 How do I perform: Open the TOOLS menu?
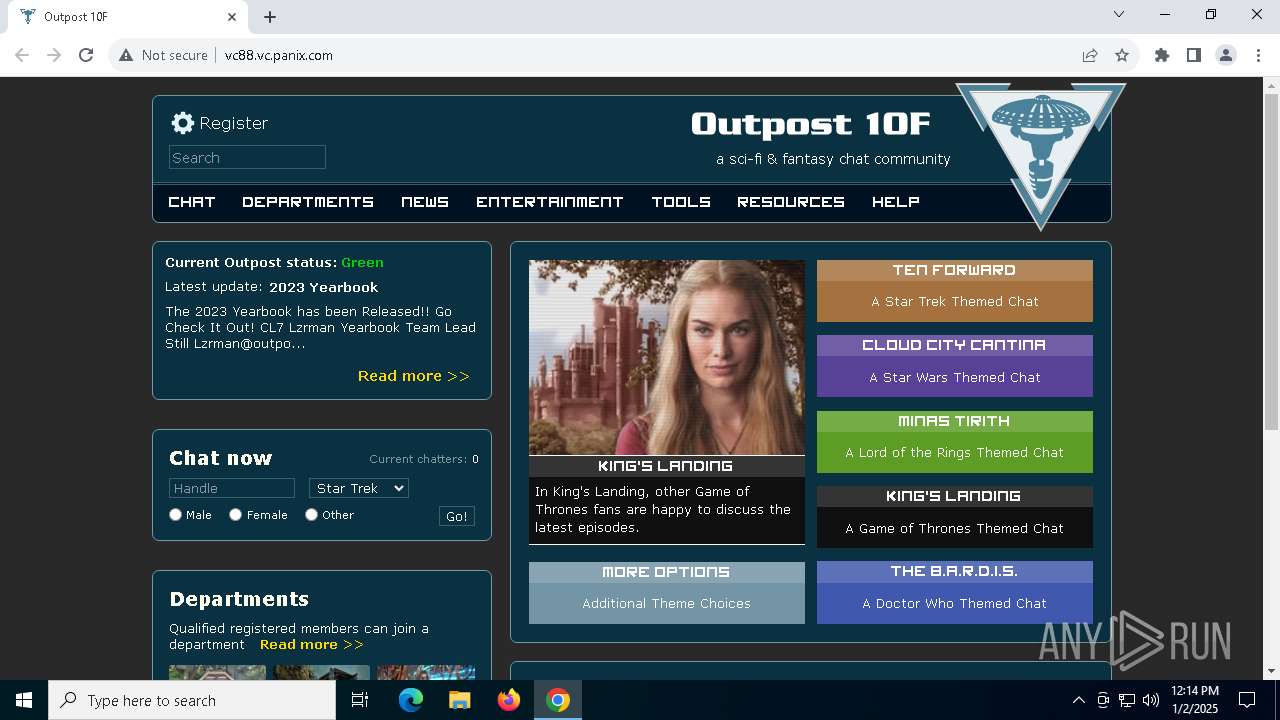pos(681,202)
